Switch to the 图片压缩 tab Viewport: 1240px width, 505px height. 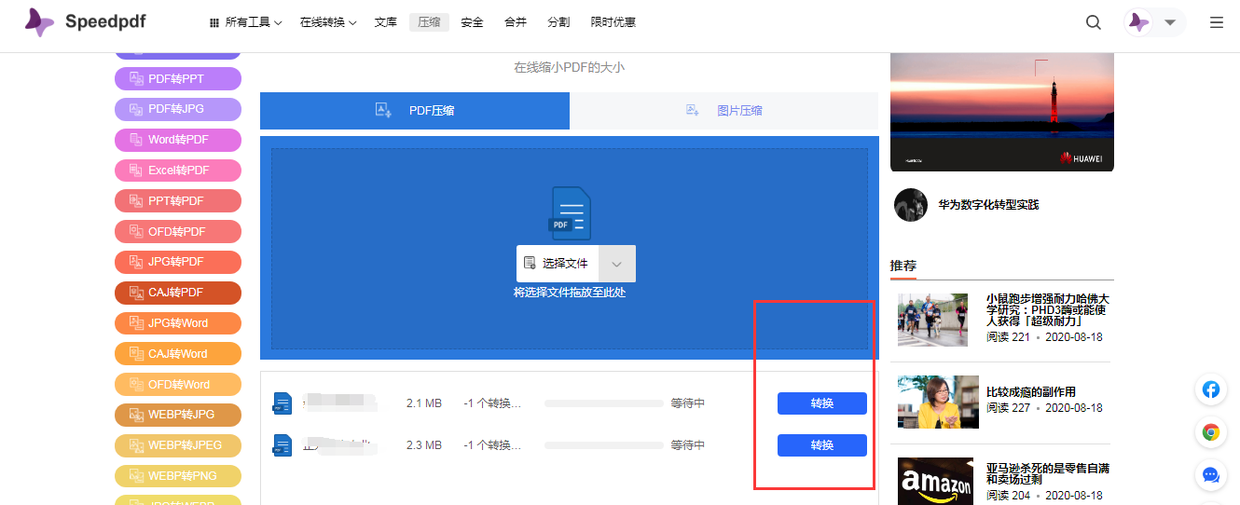point(724,111)
